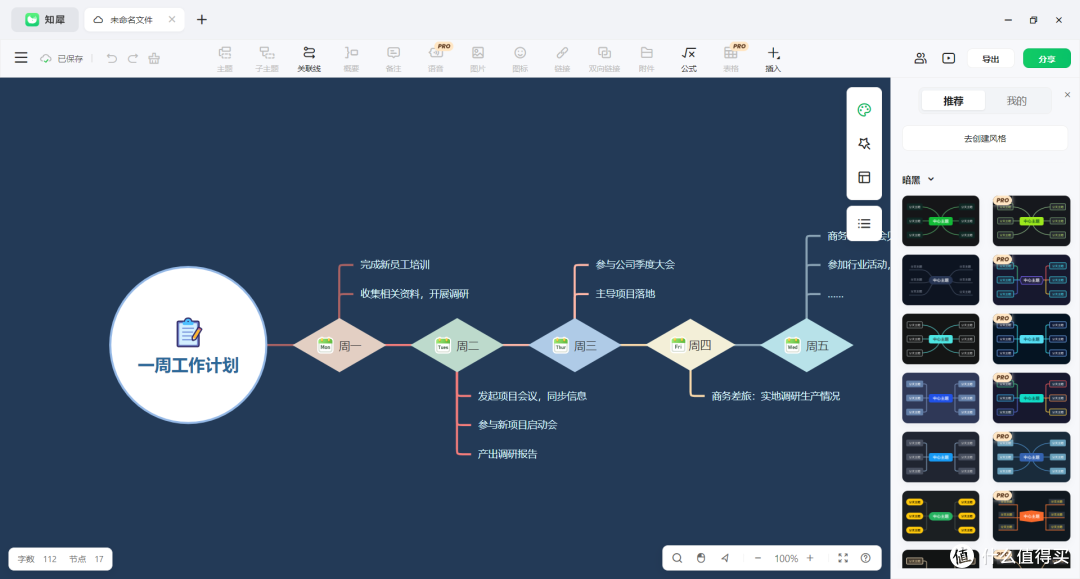
Task: Select the 周四 diamond node
Action: tap(690, 345)
